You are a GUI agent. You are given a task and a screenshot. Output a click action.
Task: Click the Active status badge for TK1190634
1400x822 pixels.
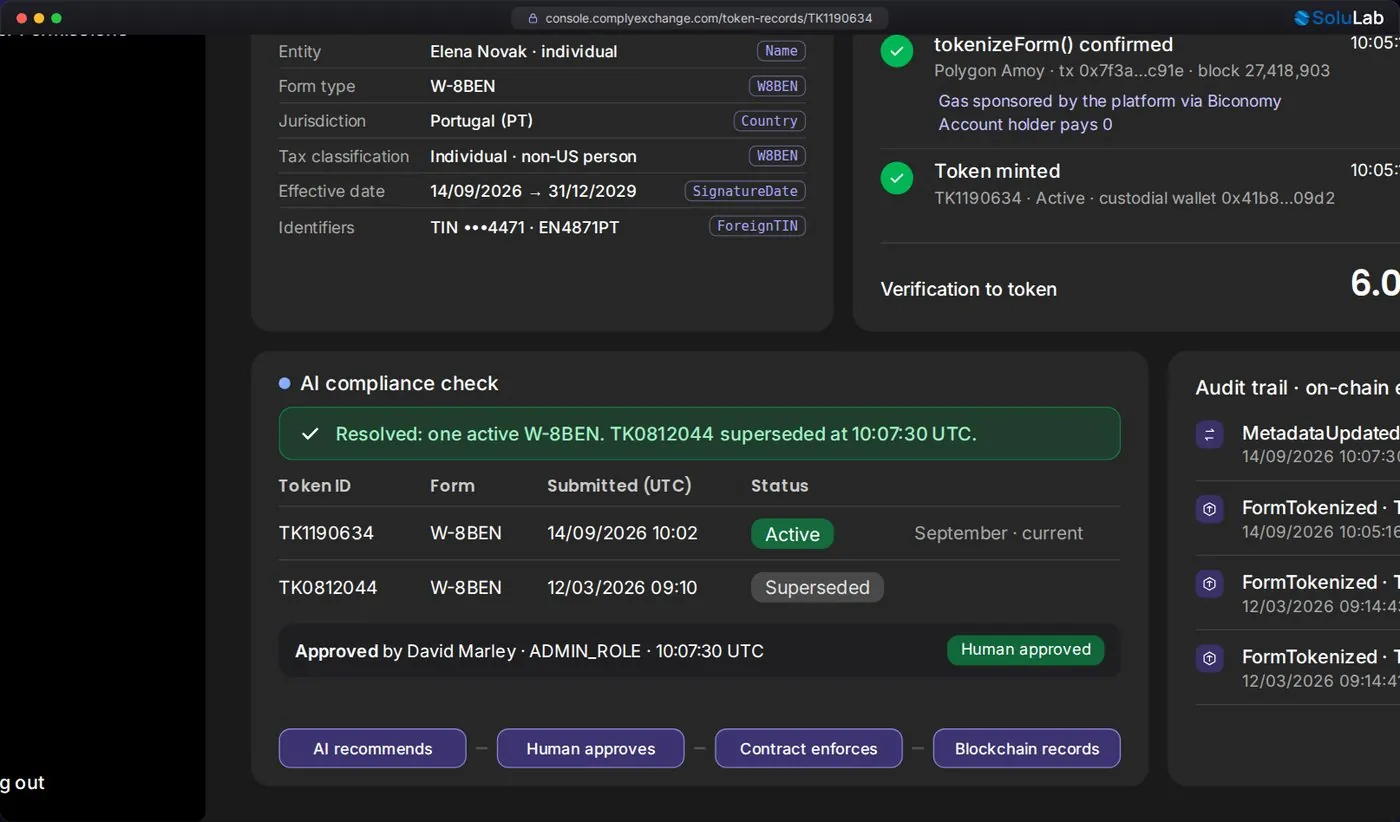click(792, 534)
